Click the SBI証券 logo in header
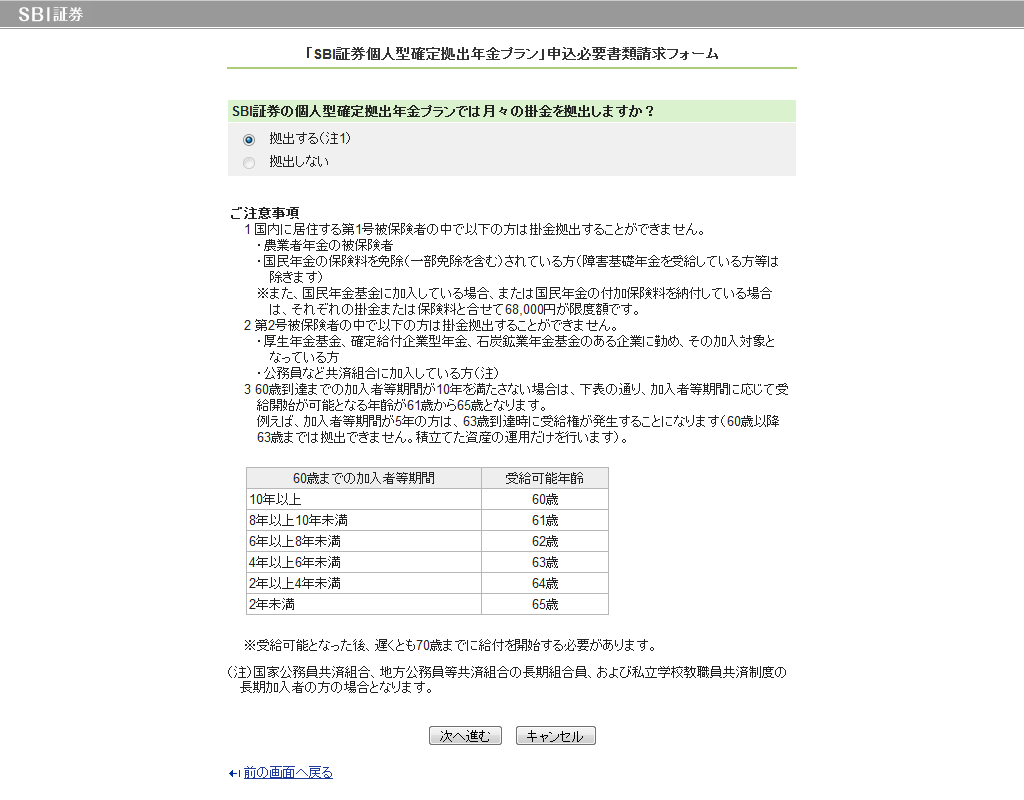 [x=50, y=14]
